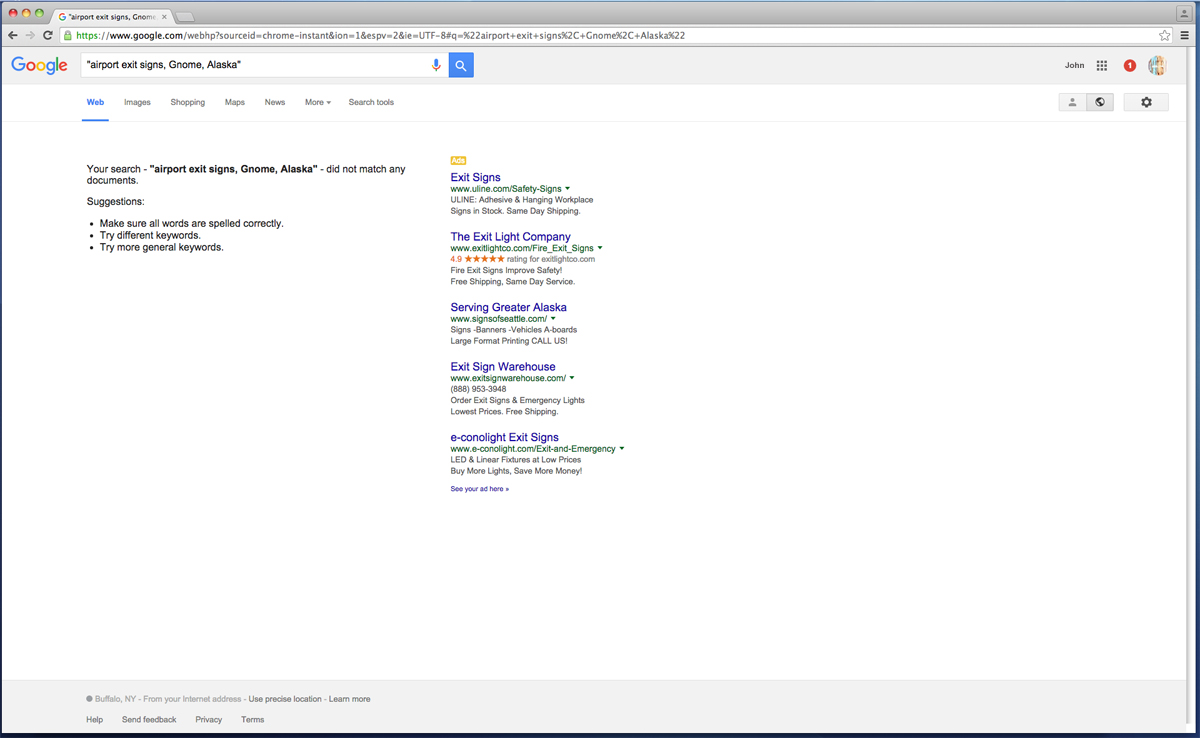Expand the arrow beside www.exitsignwarehouse.com
This screenshot has width=1200, height=738.
coord(572,378)
